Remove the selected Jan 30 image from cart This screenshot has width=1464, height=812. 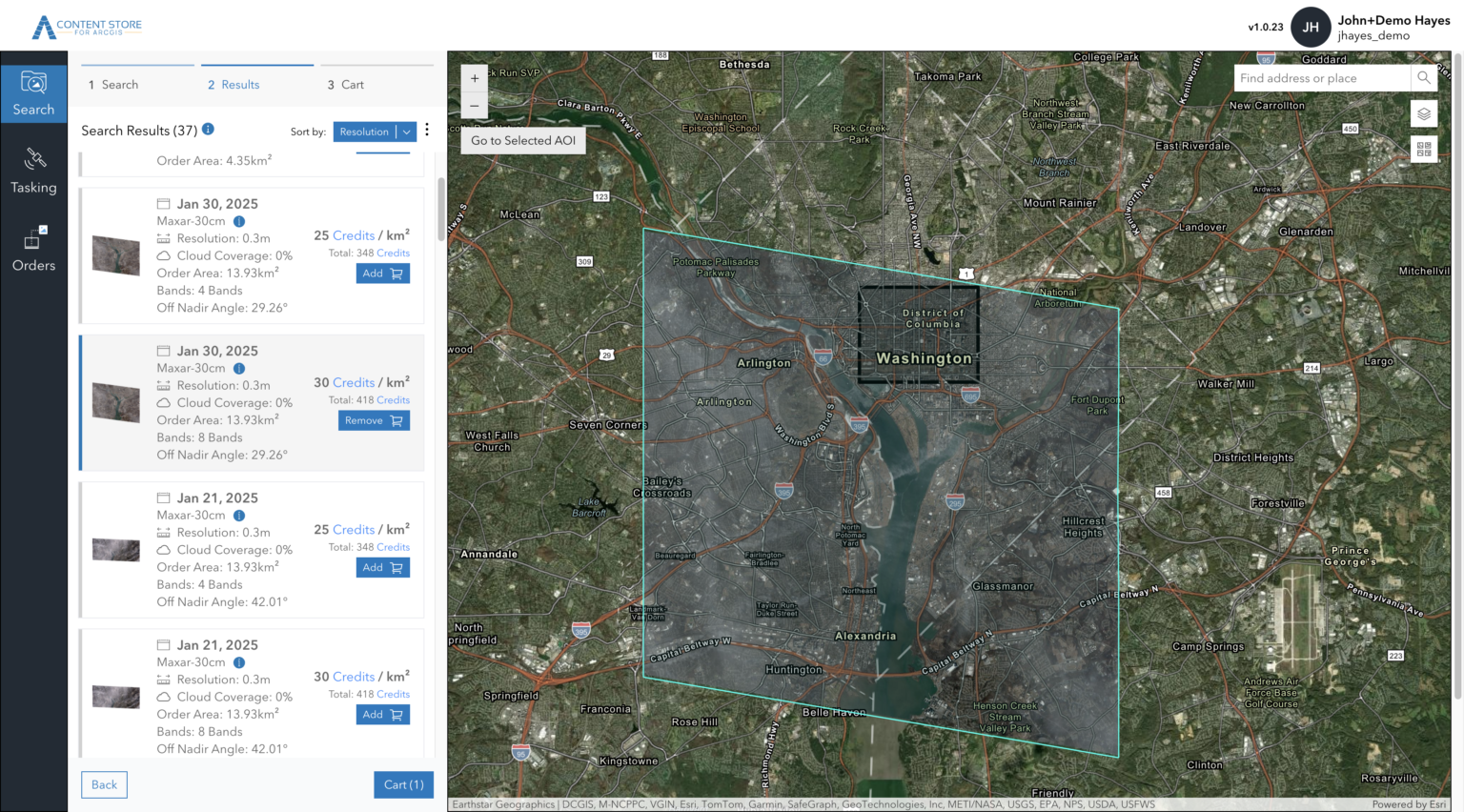(374, 419)
